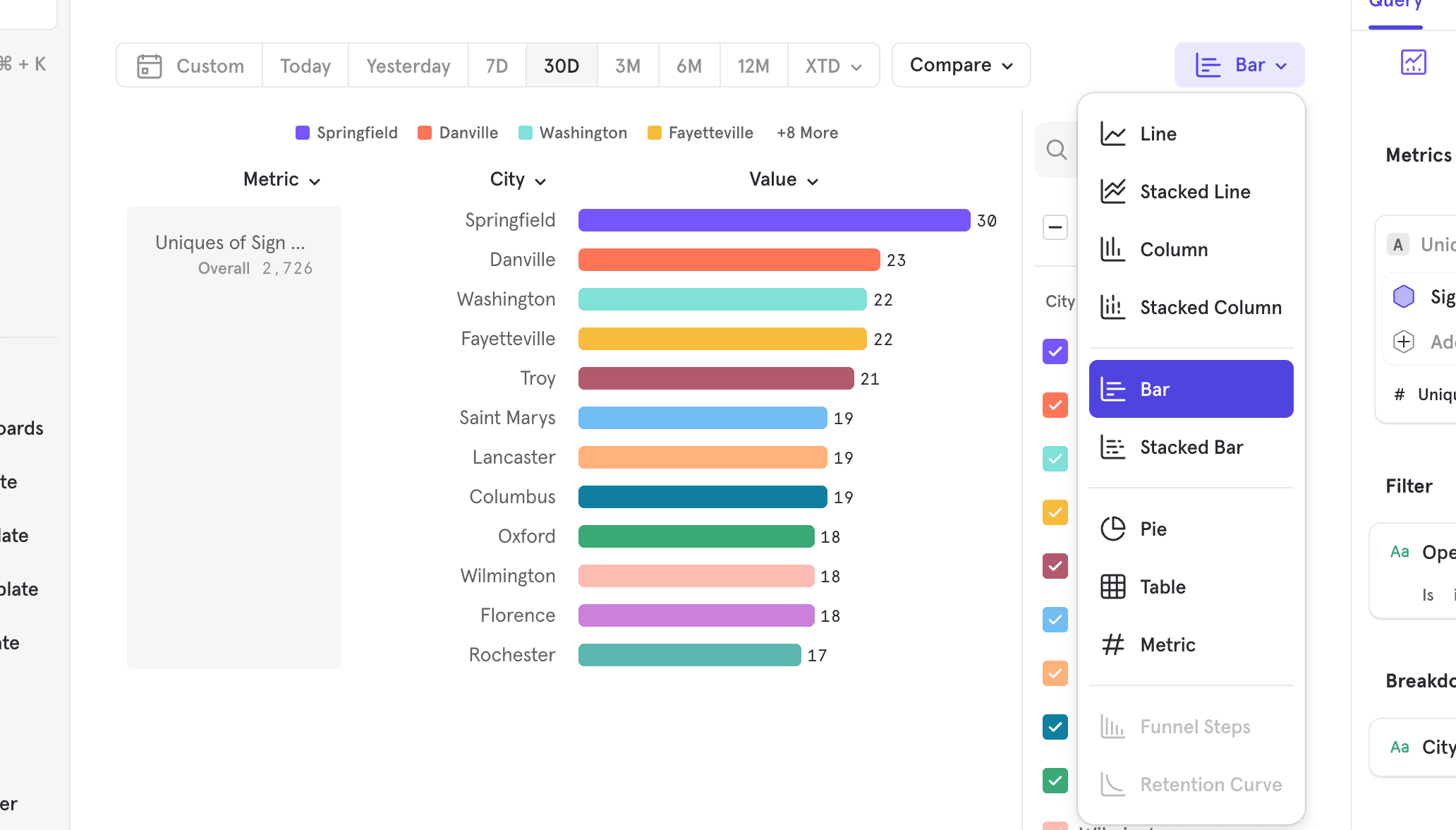
Task: Uncheck the topmost city checkbox
Action: click(x=1055, y=351)
